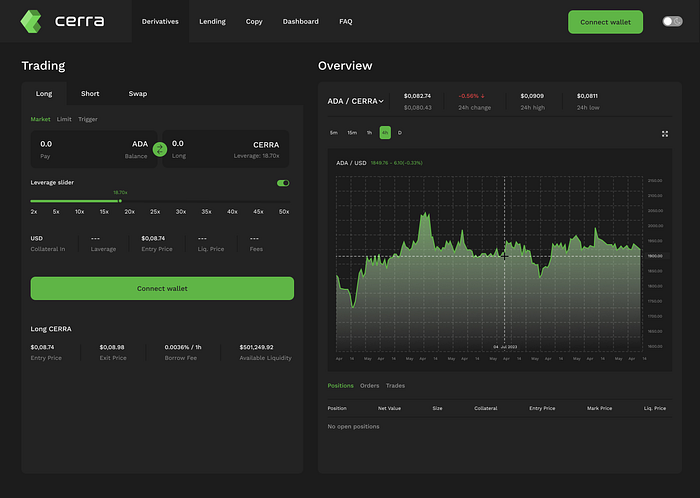Click the chart crosshair date label
Screen dimensions: 700x498
505,347
